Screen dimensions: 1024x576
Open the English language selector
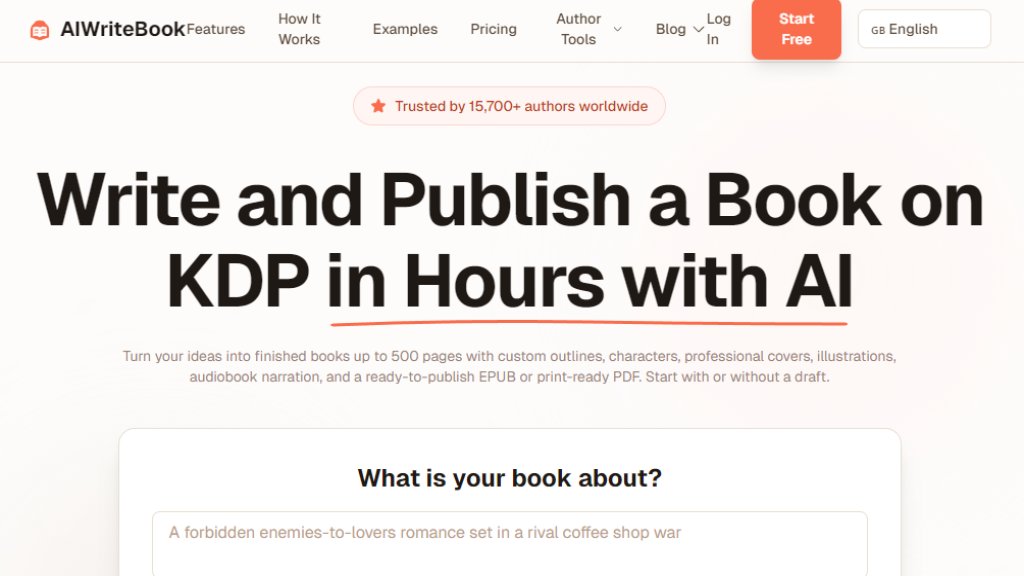[924, 29]
